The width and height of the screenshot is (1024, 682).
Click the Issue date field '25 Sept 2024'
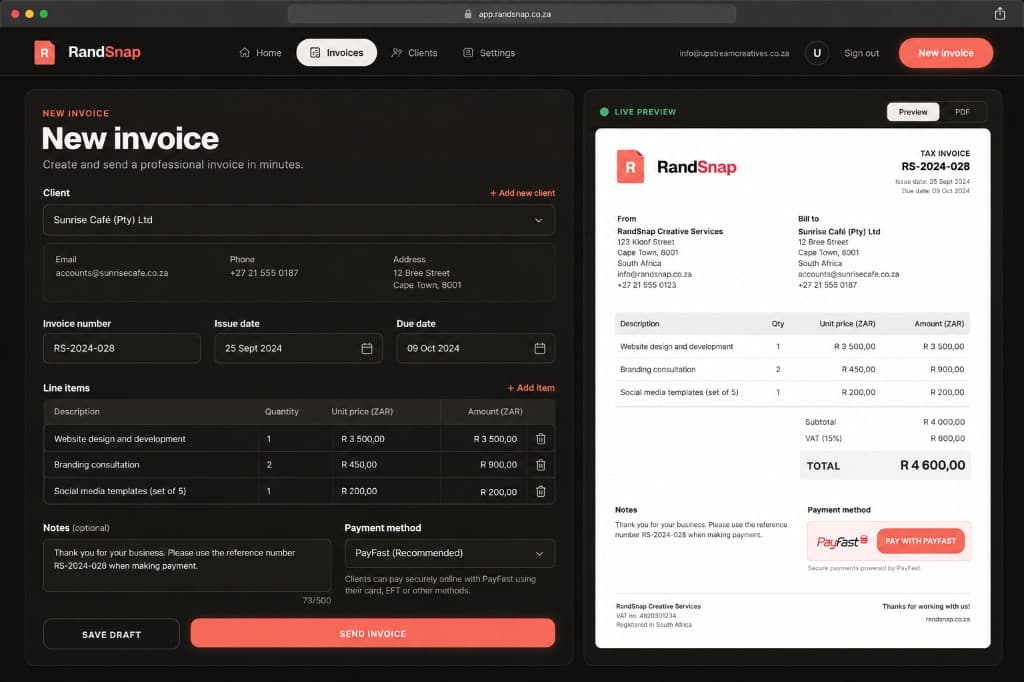(298, 348)
